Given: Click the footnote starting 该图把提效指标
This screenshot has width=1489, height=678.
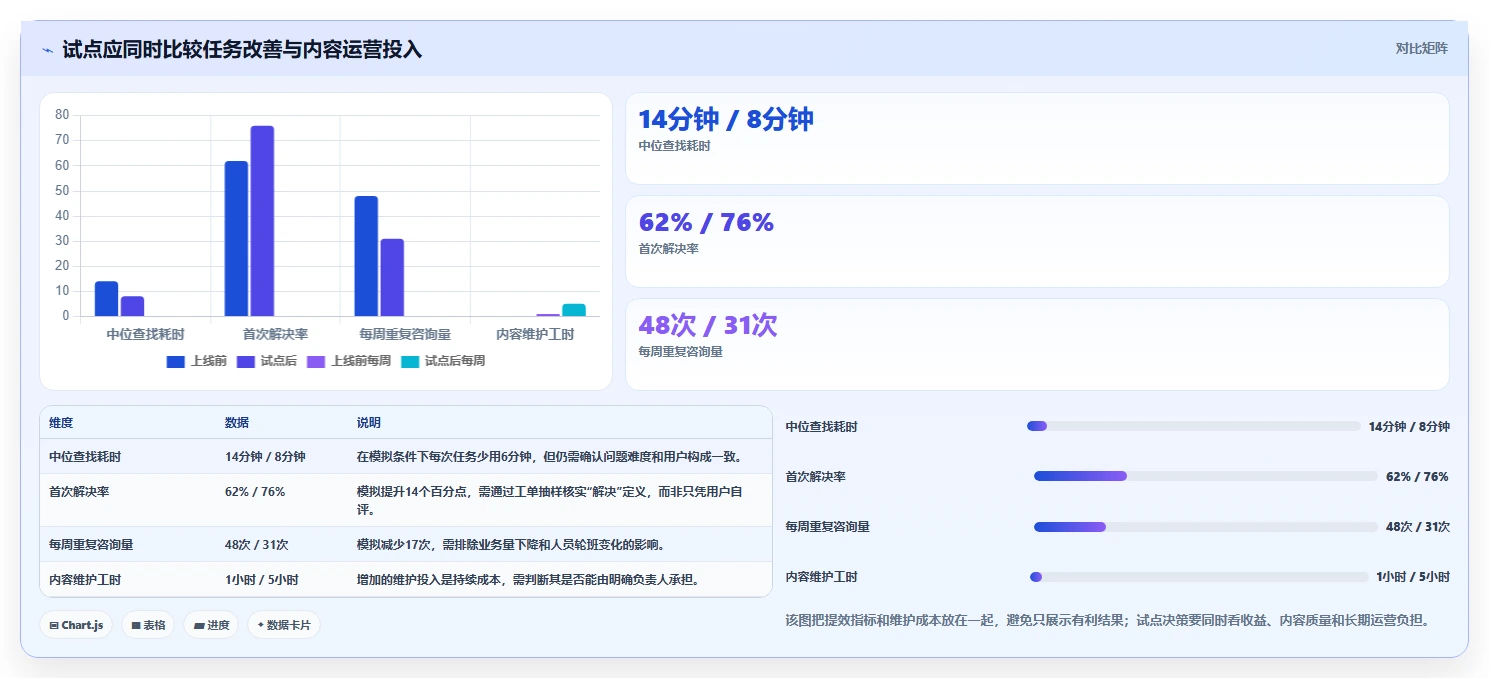Looking at the screenshot, I should tap(1108, 620).
